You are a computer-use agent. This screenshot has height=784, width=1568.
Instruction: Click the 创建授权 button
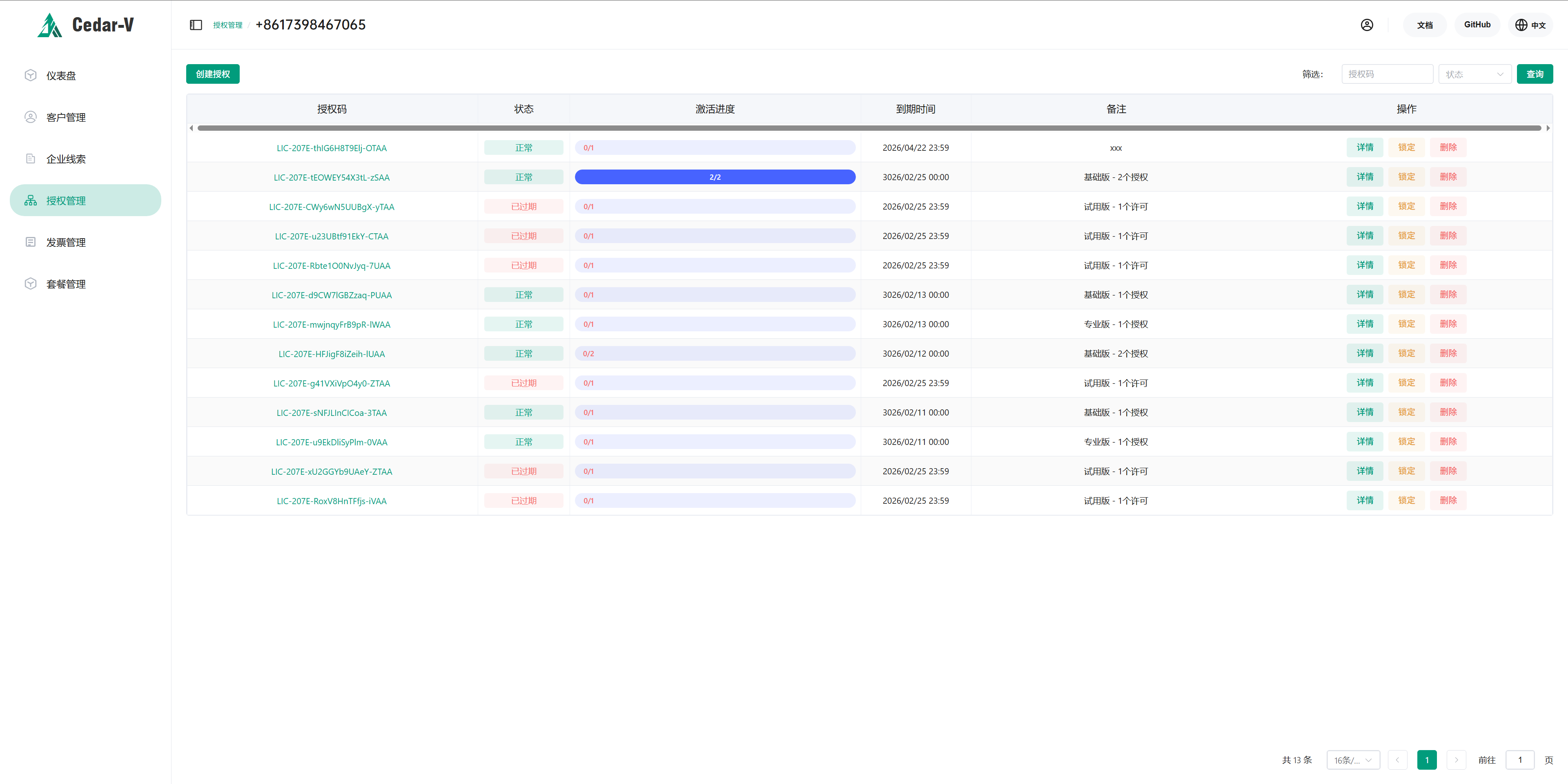coord(212,74)
